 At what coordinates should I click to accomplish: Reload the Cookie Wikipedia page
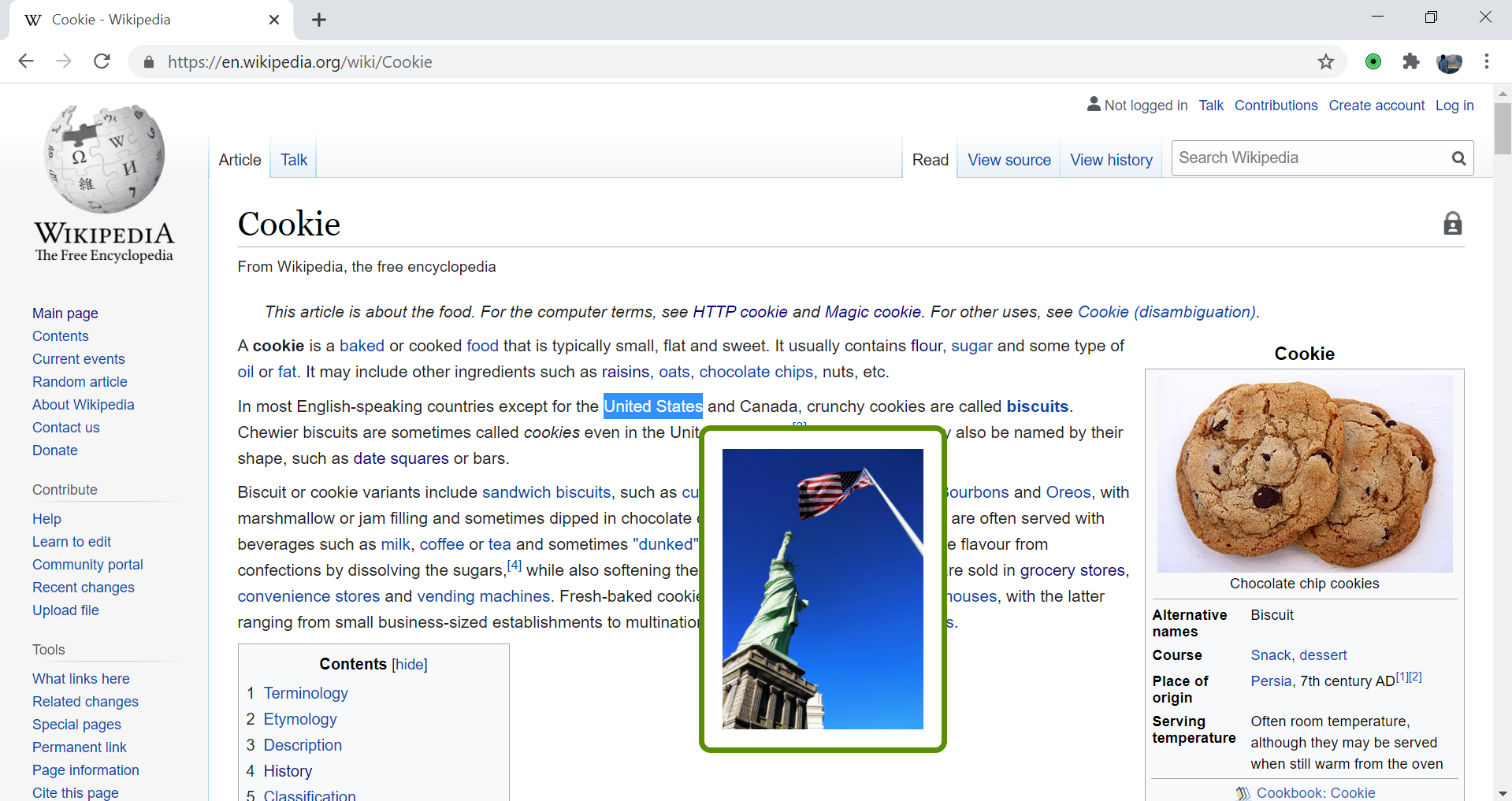pyautogui.click(x=102, y=61)
